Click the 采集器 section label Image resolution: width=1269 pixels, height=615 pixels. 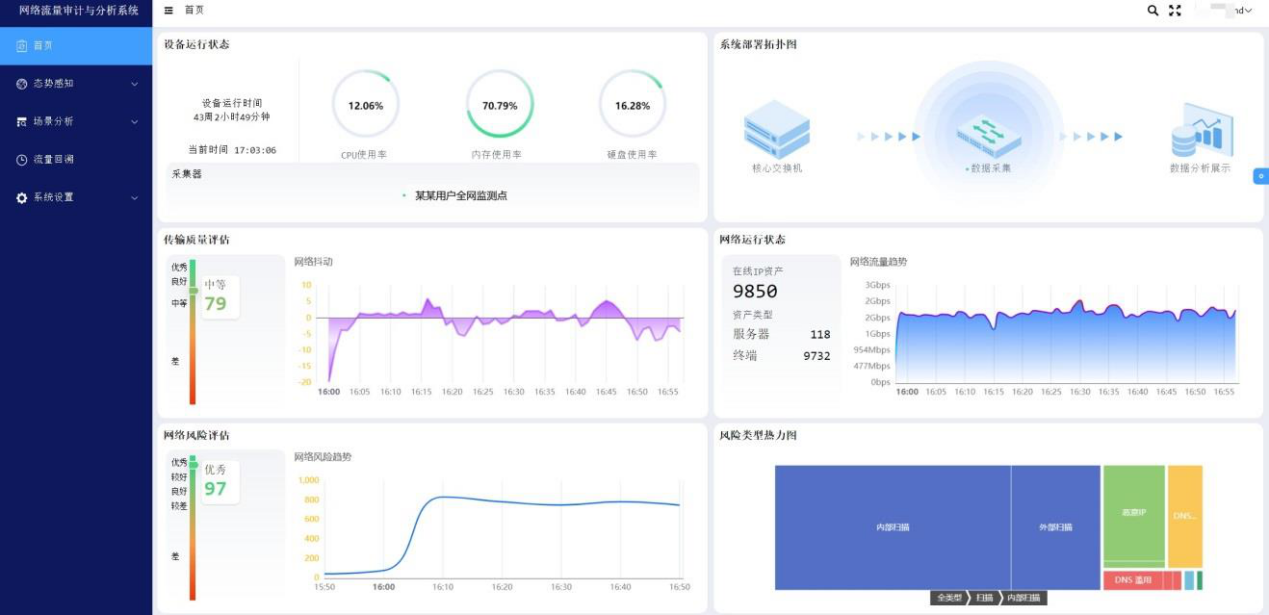click(x=187, y=174)
